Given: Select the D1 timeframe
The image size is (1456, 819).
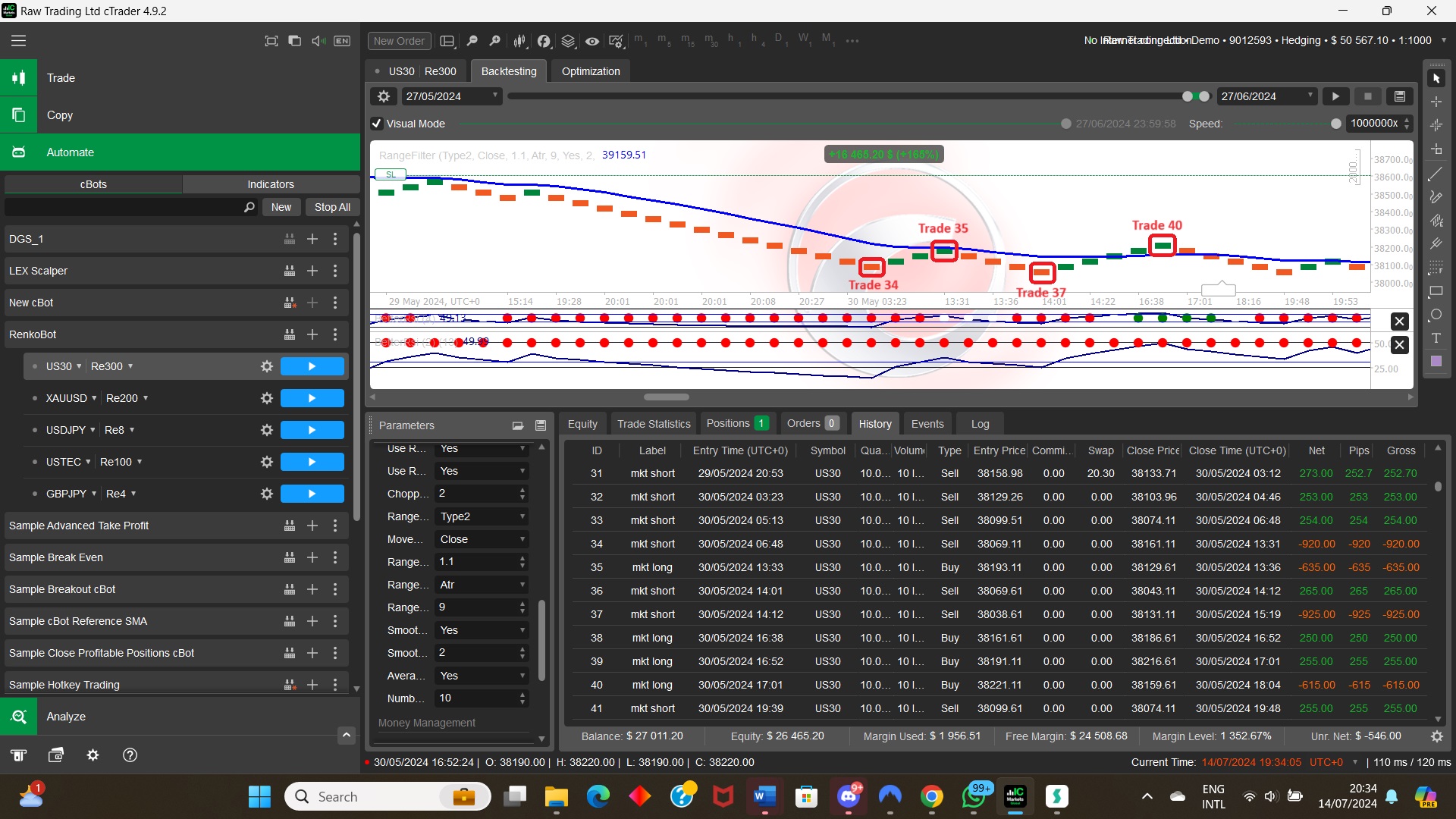Looking at the screenshot, I should point(781,40).
